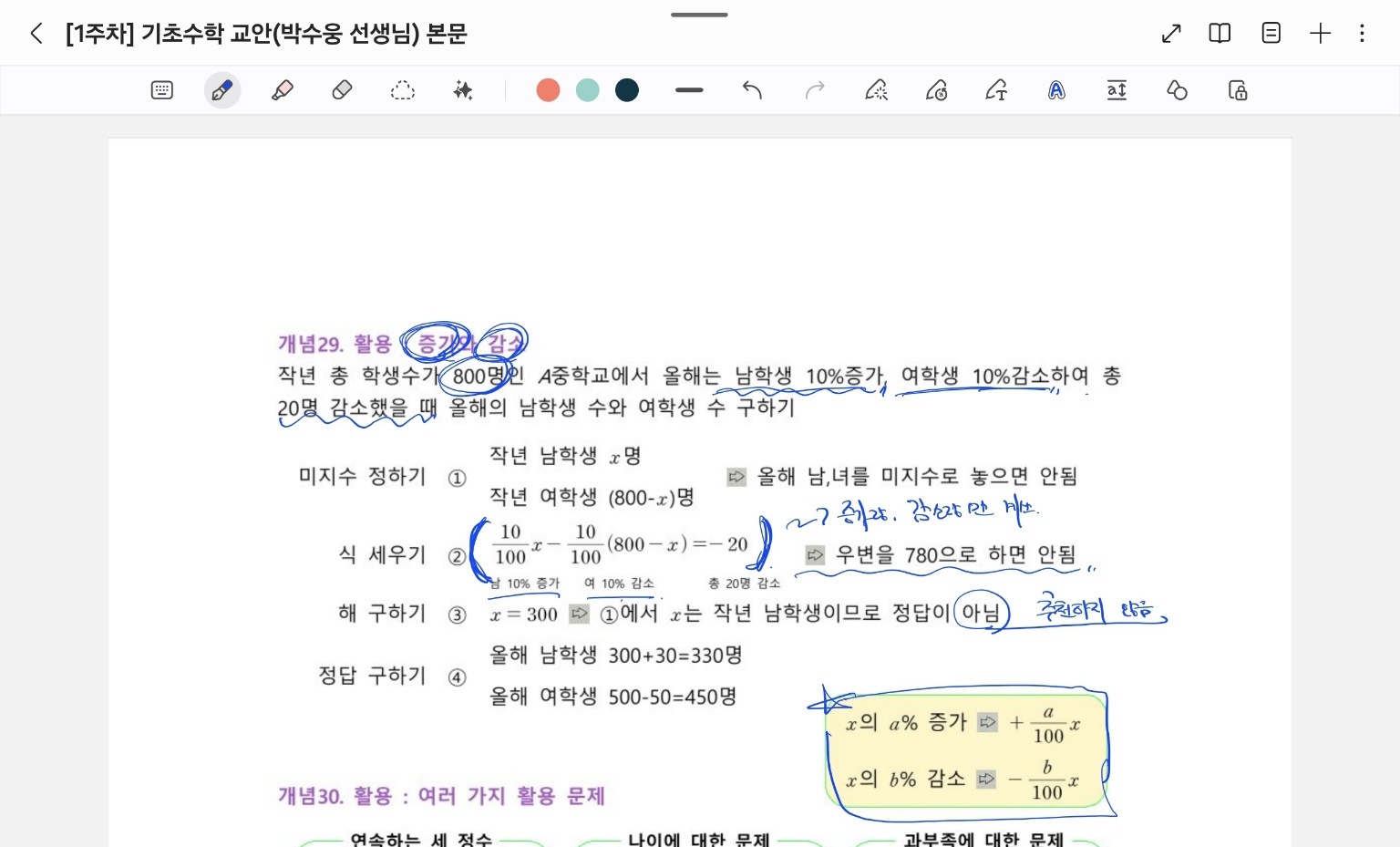Choose the dark navy pen color

pyautogui.click(x=627, y=90)
